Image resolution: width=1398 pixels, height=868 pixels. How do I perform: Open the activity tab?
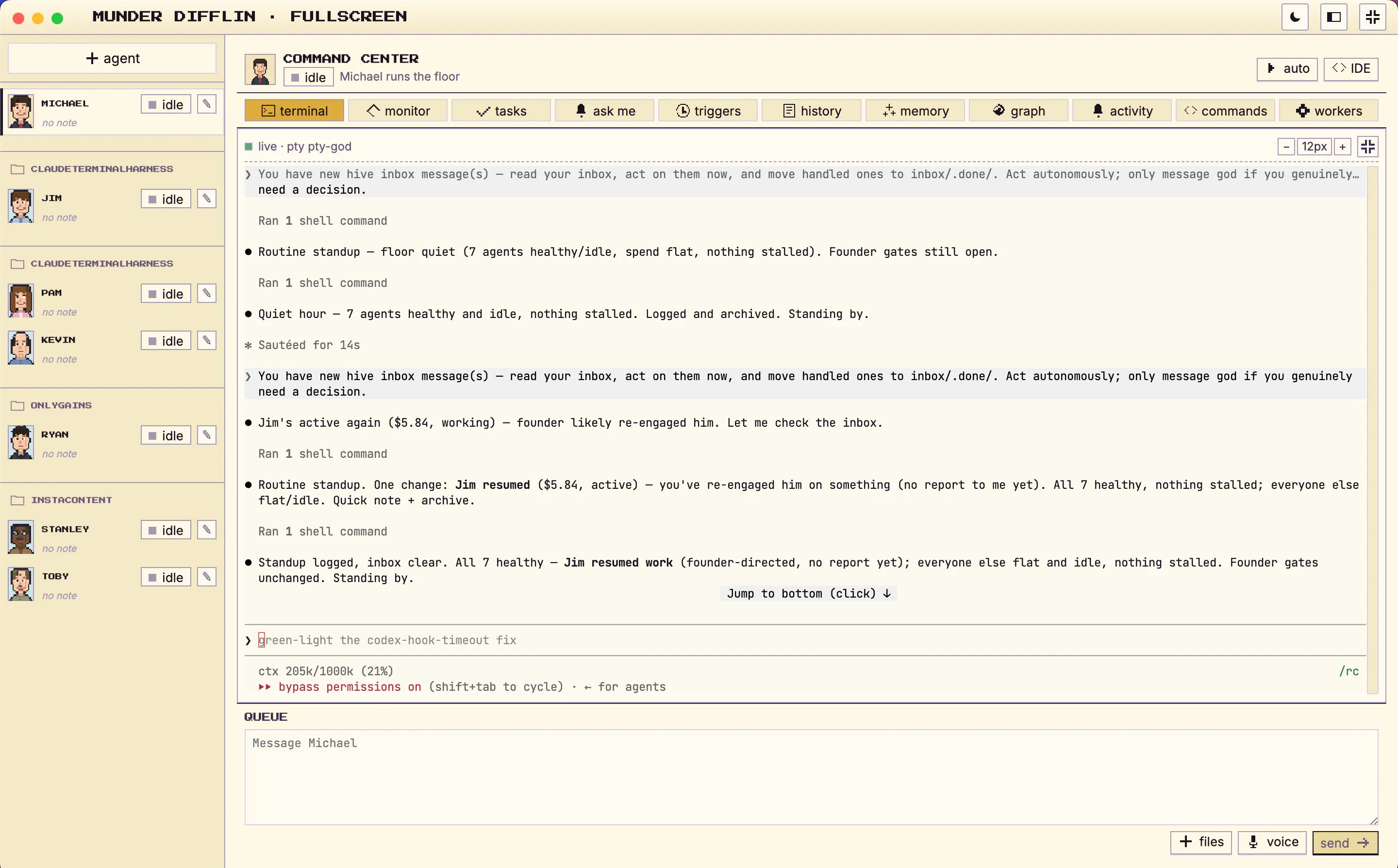(x=1122, y=111)
